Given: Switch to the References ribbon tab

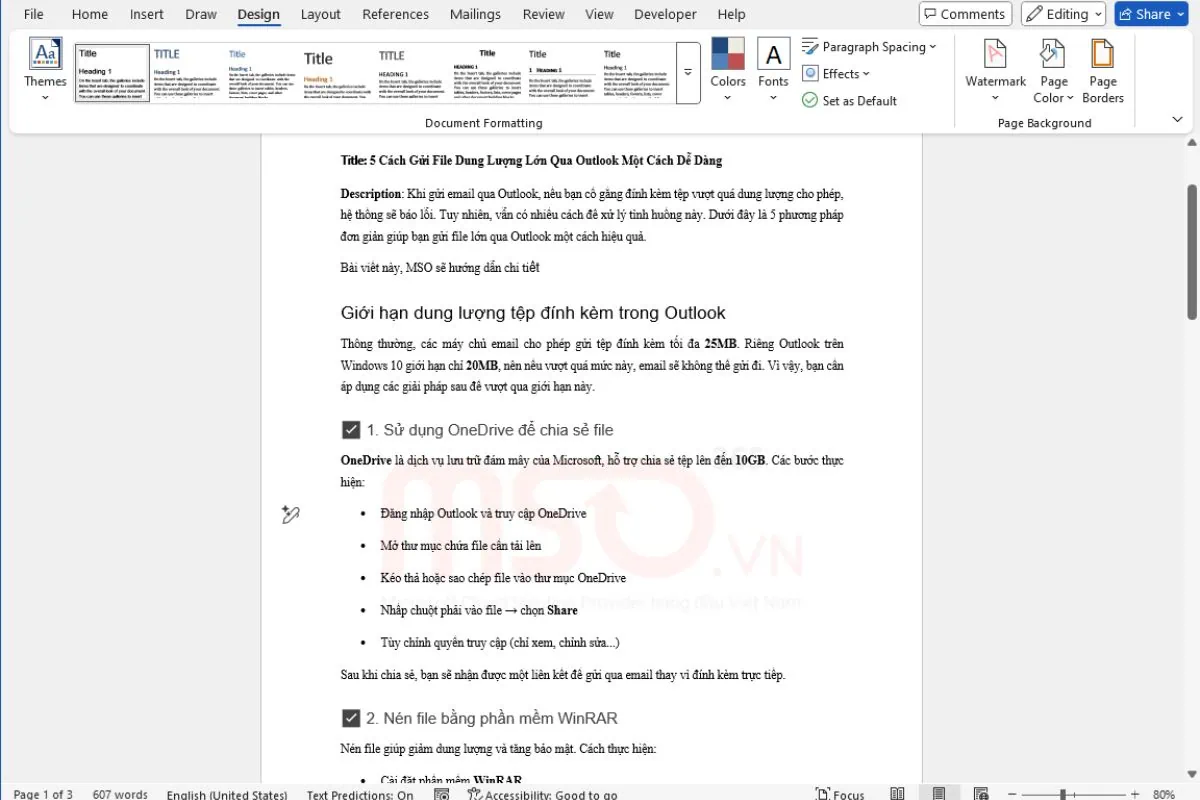Looking at the screenshot, I should click(395, 14).
